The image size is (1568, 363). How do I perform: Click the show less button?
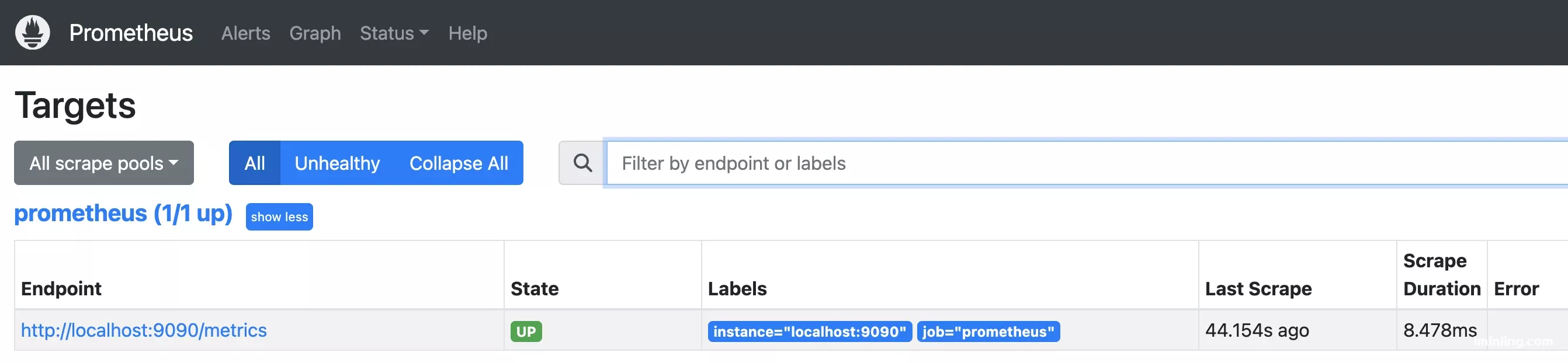pos(279,217)
